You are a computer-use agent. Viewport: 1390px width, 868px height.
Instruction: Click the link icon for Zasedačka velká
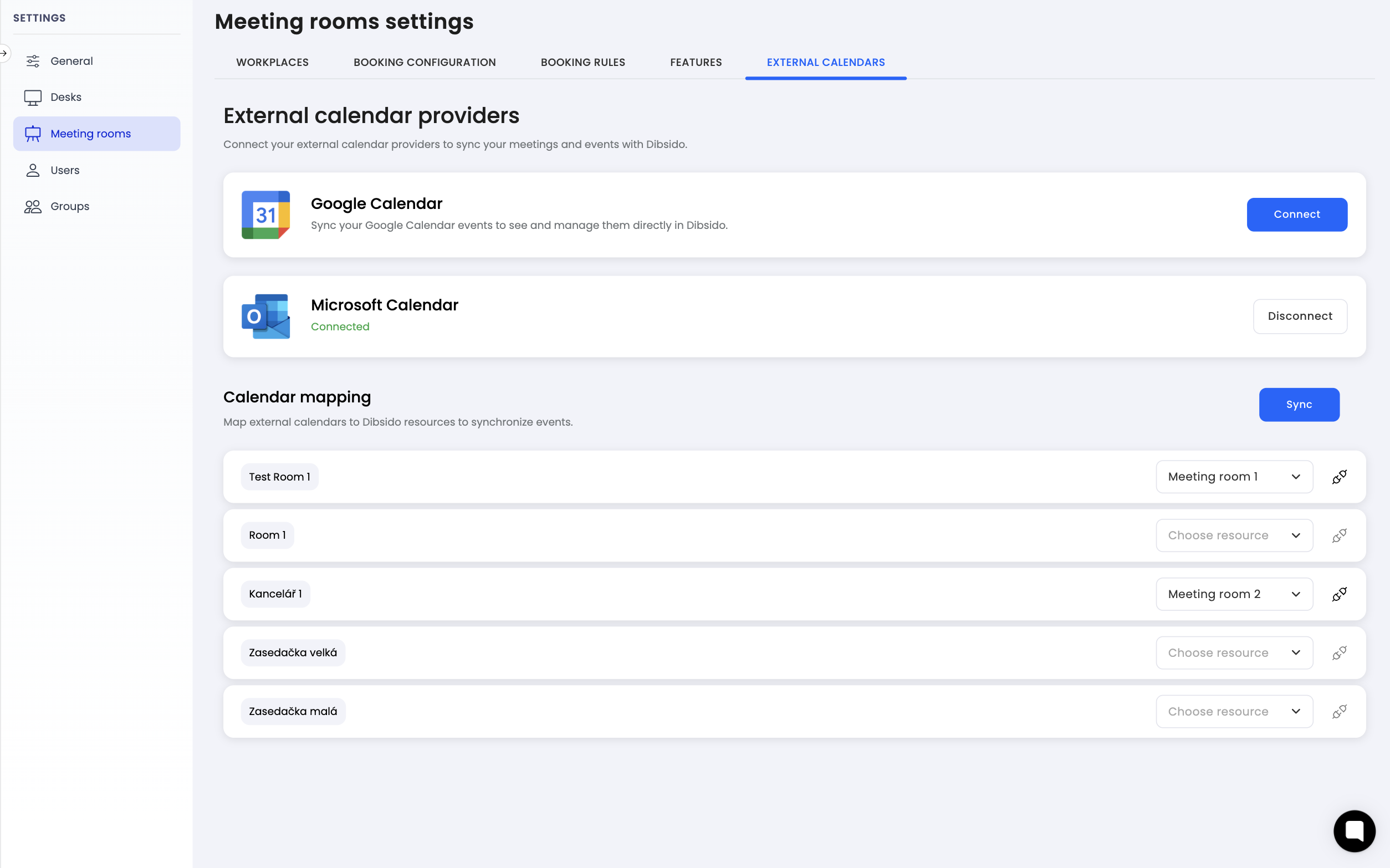(1339, 653)
